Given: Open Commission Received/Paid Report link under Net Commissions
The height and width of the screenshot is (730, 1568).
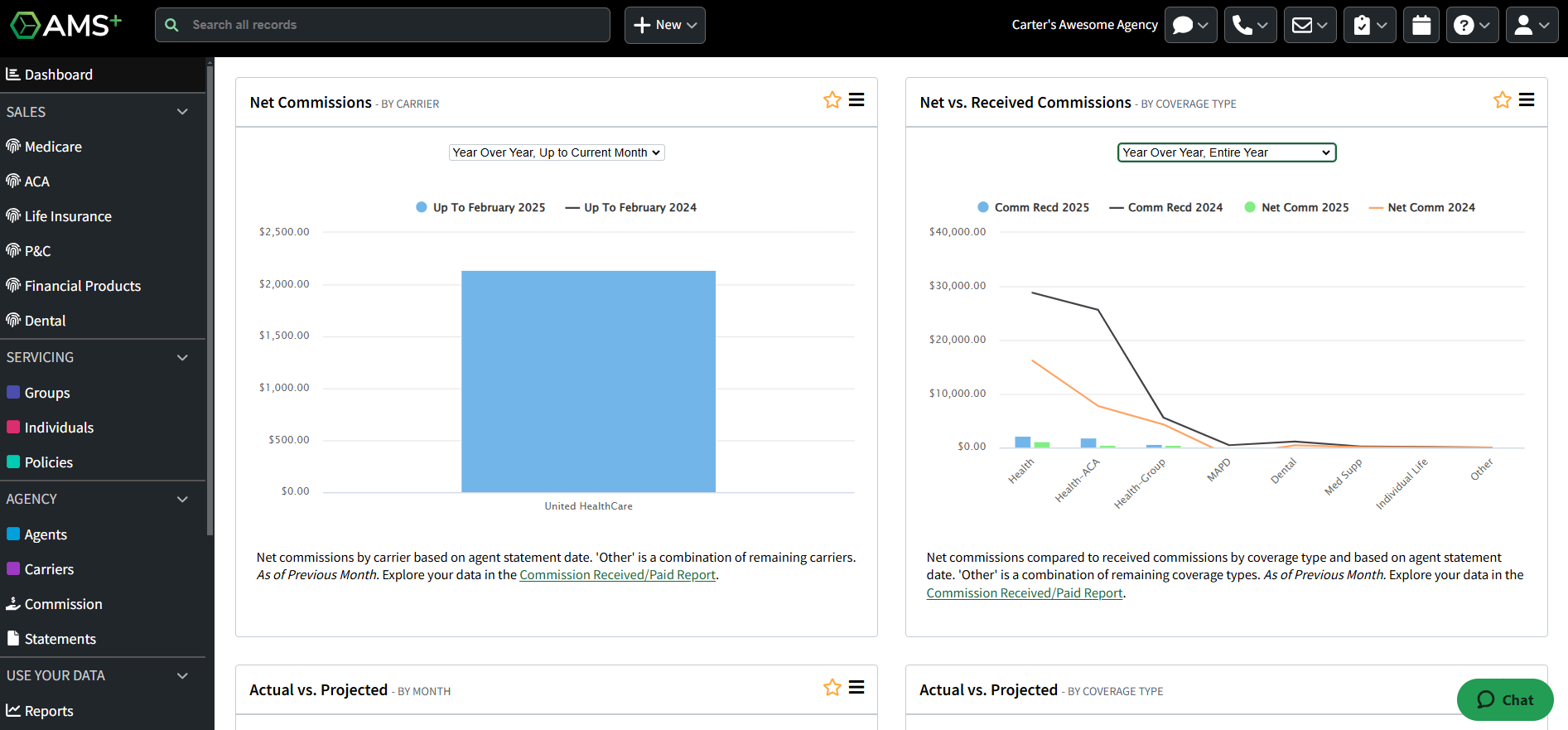Looking at the screenshot, I should tap(617, 575).
